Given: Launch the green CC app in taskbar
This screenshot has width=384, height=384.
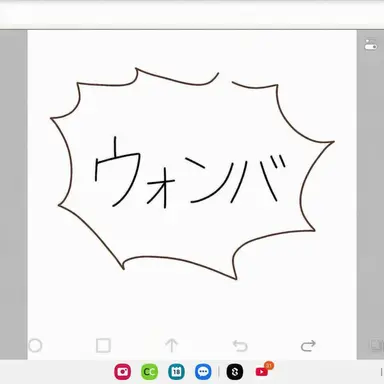Looking at the screenshot, I should (x=149, y=372).
